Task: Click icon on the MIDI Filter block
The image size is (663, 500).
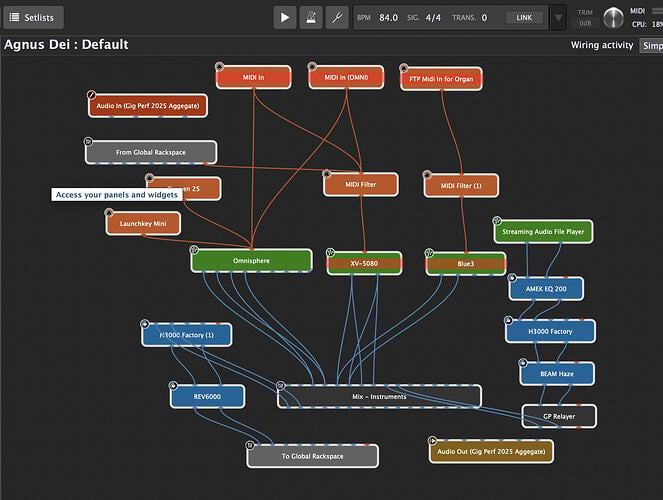Action: [x=326, y=174]
